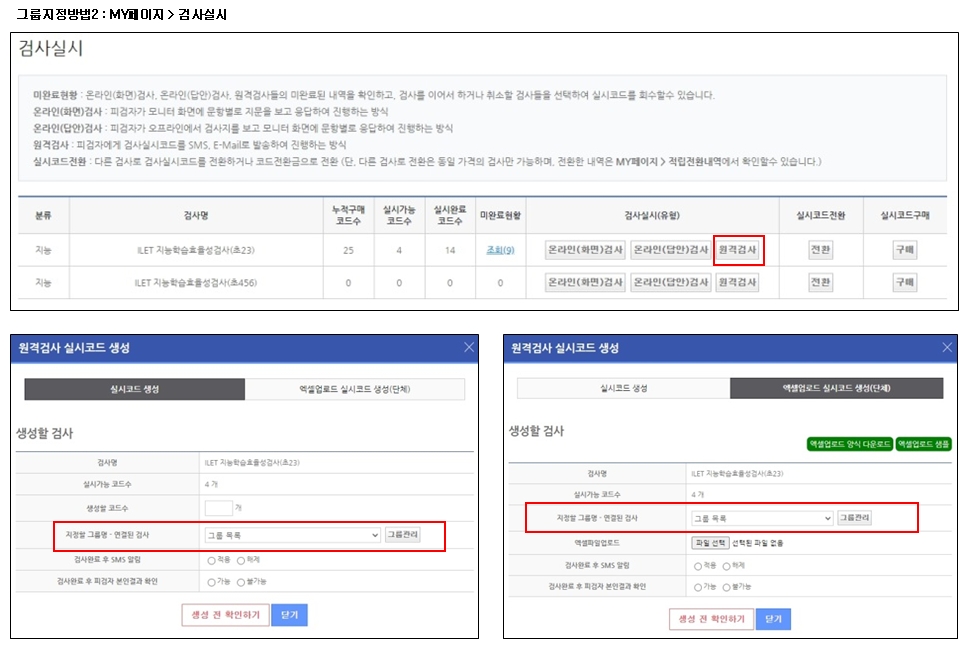The width and height of the screenshot is (969, 658).
Task: Click 구매 button in the 초456 row
Action: coord(905,283)
